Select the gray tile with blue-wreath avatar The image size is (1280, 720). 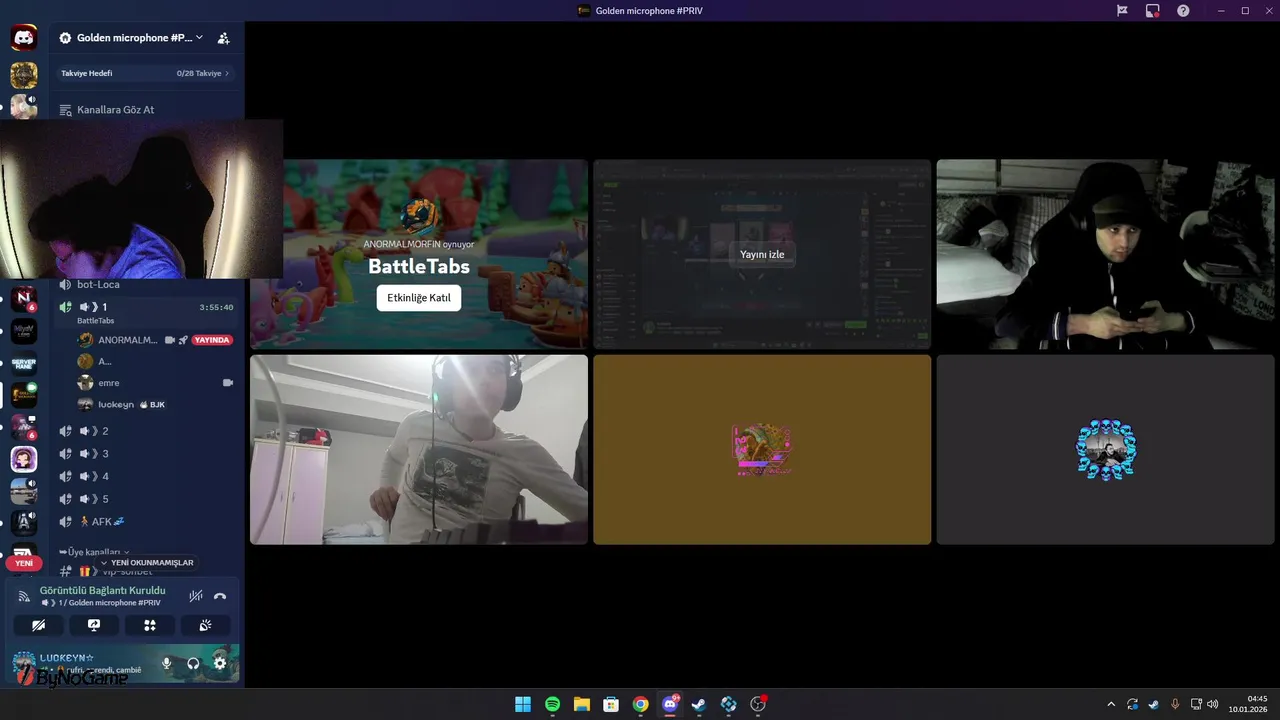click(x=1105, y=449)
